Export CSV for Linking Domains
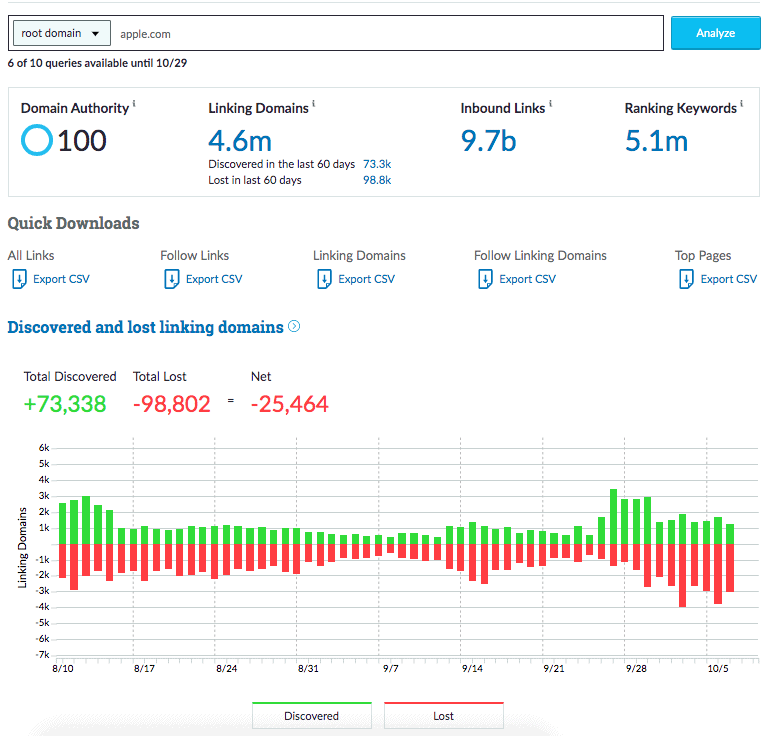 [367, 279]
